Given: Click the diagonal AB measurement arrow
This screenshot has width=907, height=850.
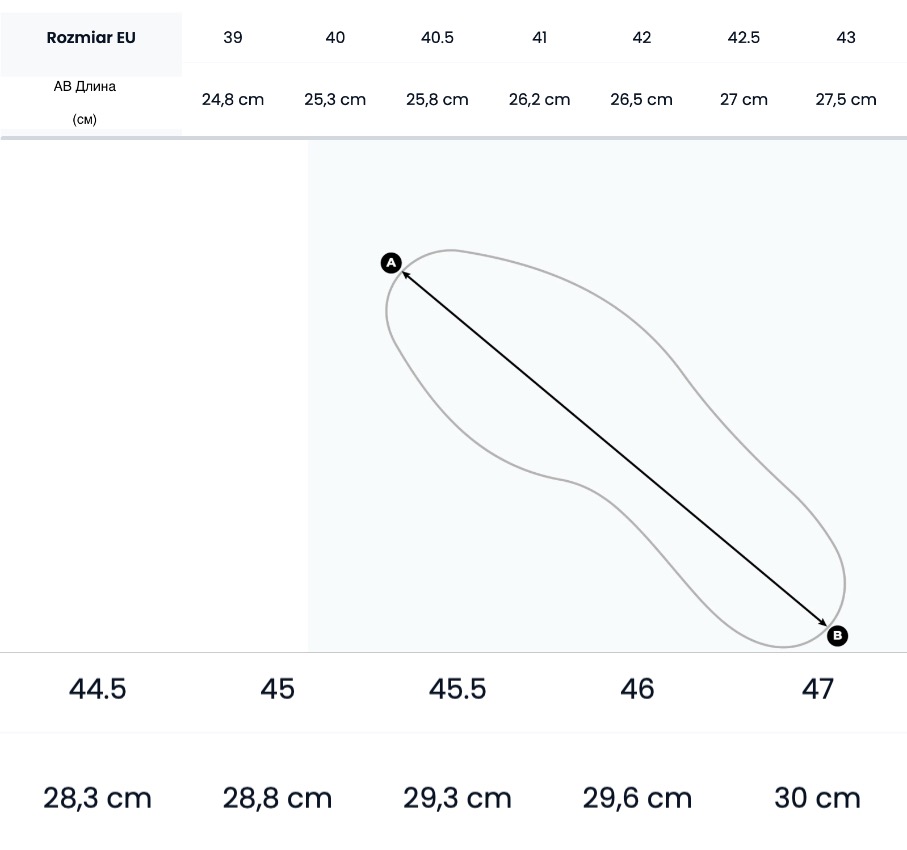Looking at the screenshot, I should [x=614, y=448].
